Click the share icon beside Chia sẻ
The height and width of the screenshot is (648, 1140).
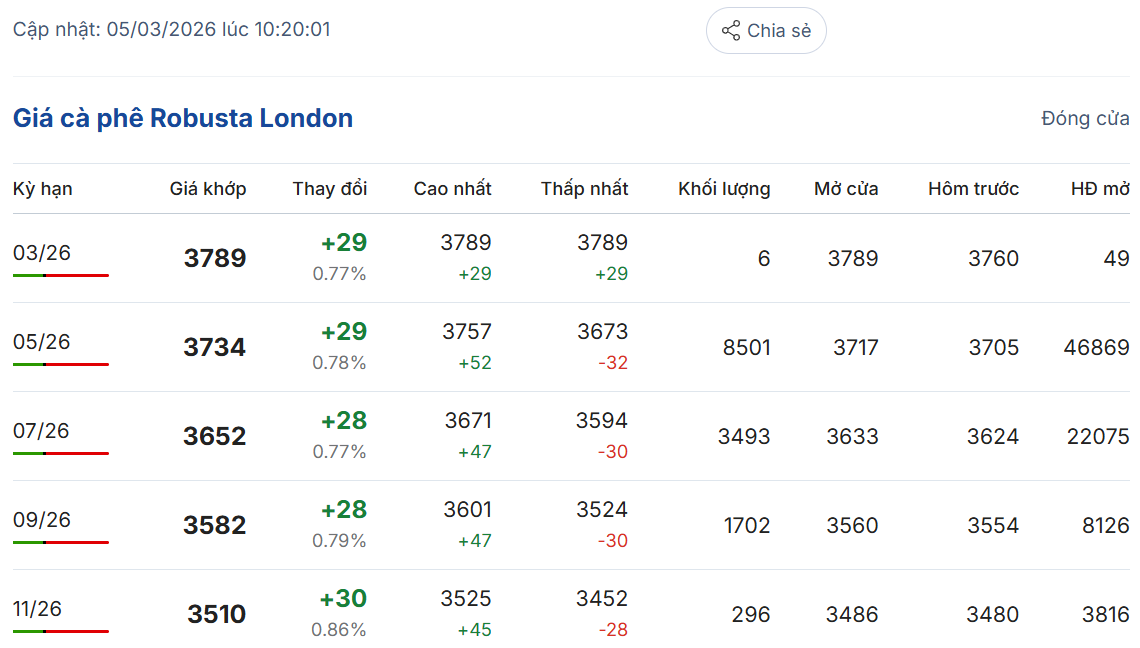731,31
